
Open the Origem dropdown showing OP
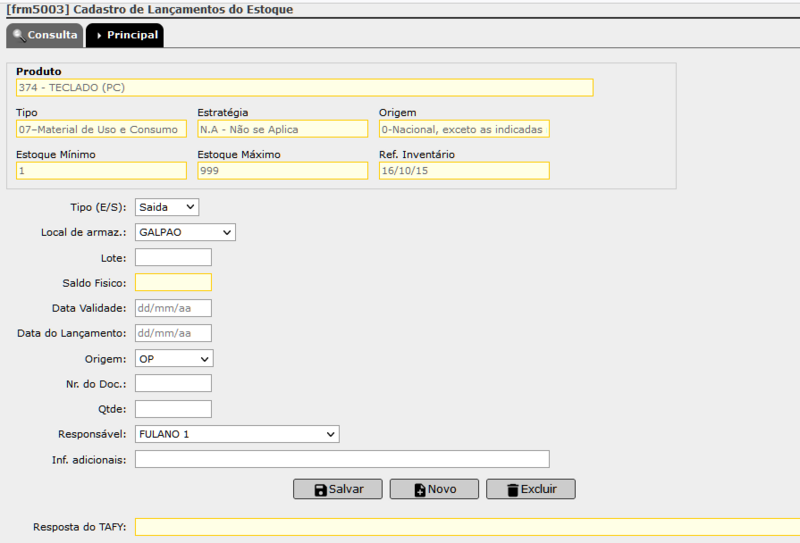(174, 359)
